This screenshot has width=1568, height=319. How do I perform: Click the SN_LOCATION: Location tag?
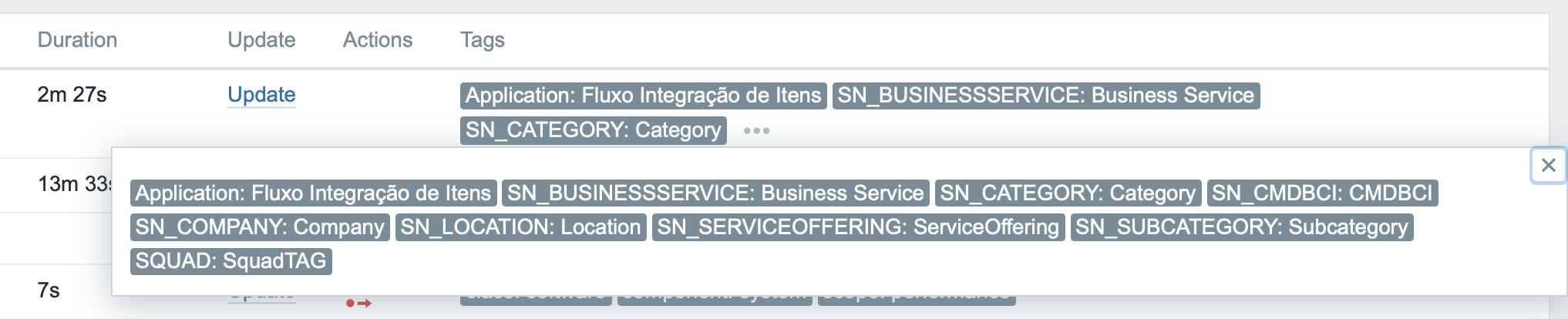[520, 227]
